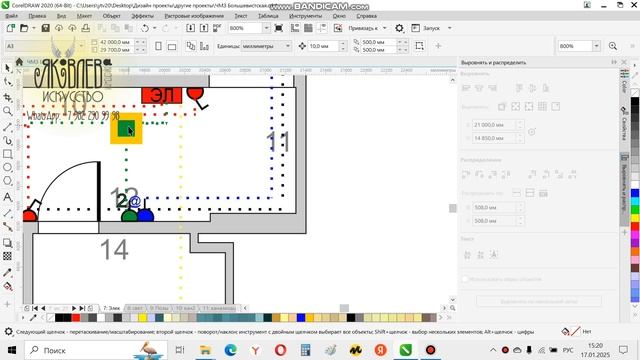Click the Export icon
This screenshot has width=640, height=360.
coord(204,28)
